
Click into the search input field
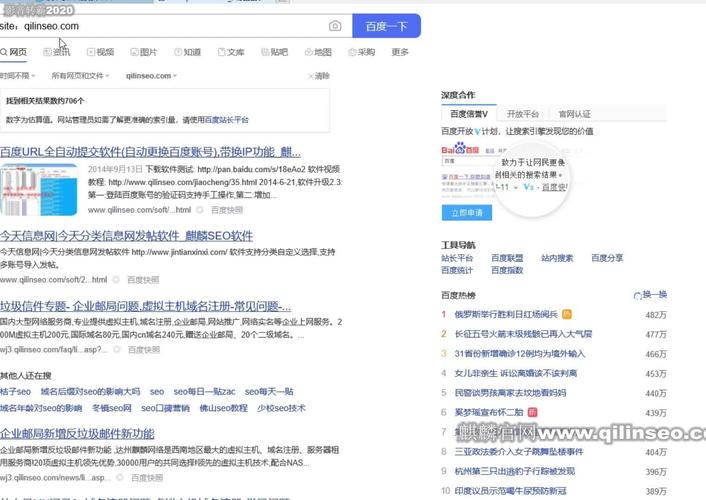(170, 26)
